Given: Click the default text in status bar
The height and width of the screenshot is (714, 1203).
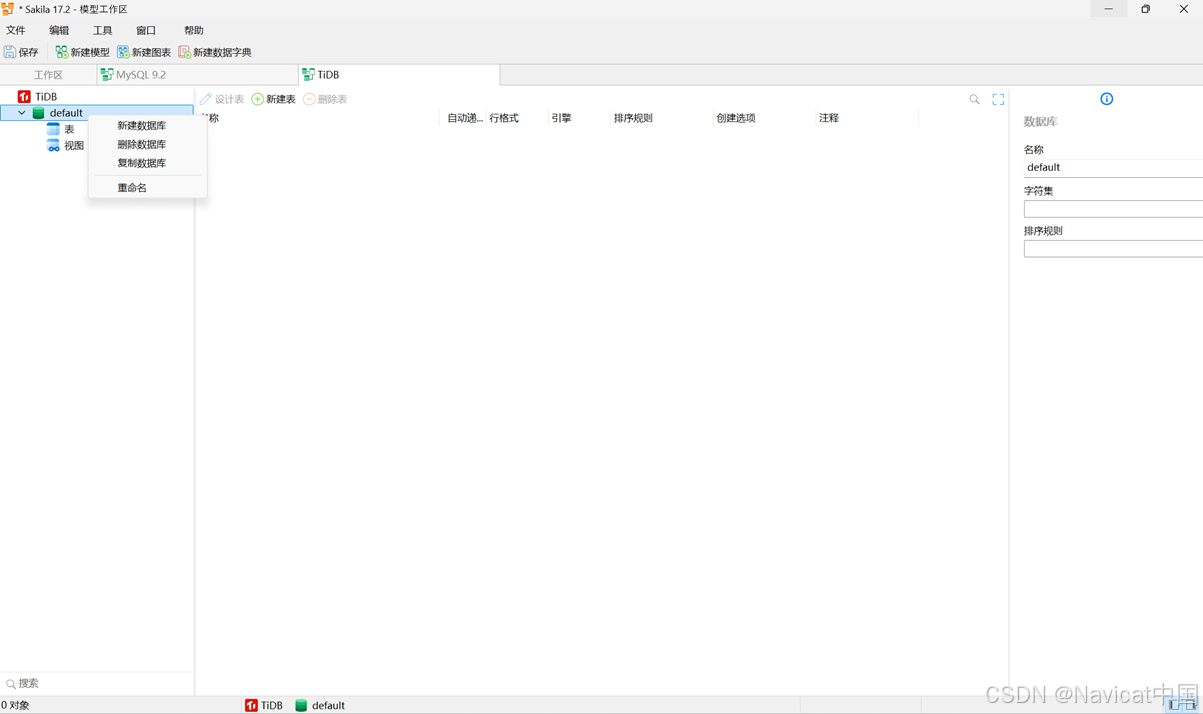Looking at the screenshot, I should [328, 705].
